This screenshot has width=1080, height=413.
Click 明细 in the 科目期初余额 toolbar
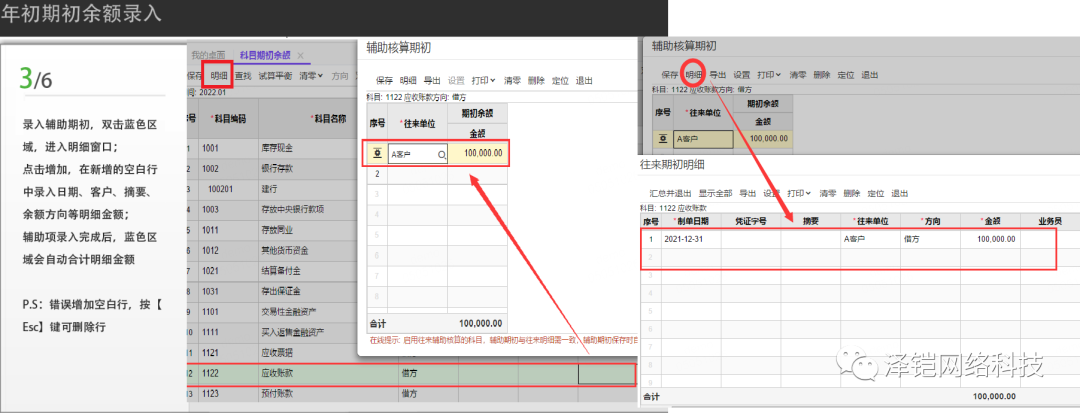(x=218, y=75)
